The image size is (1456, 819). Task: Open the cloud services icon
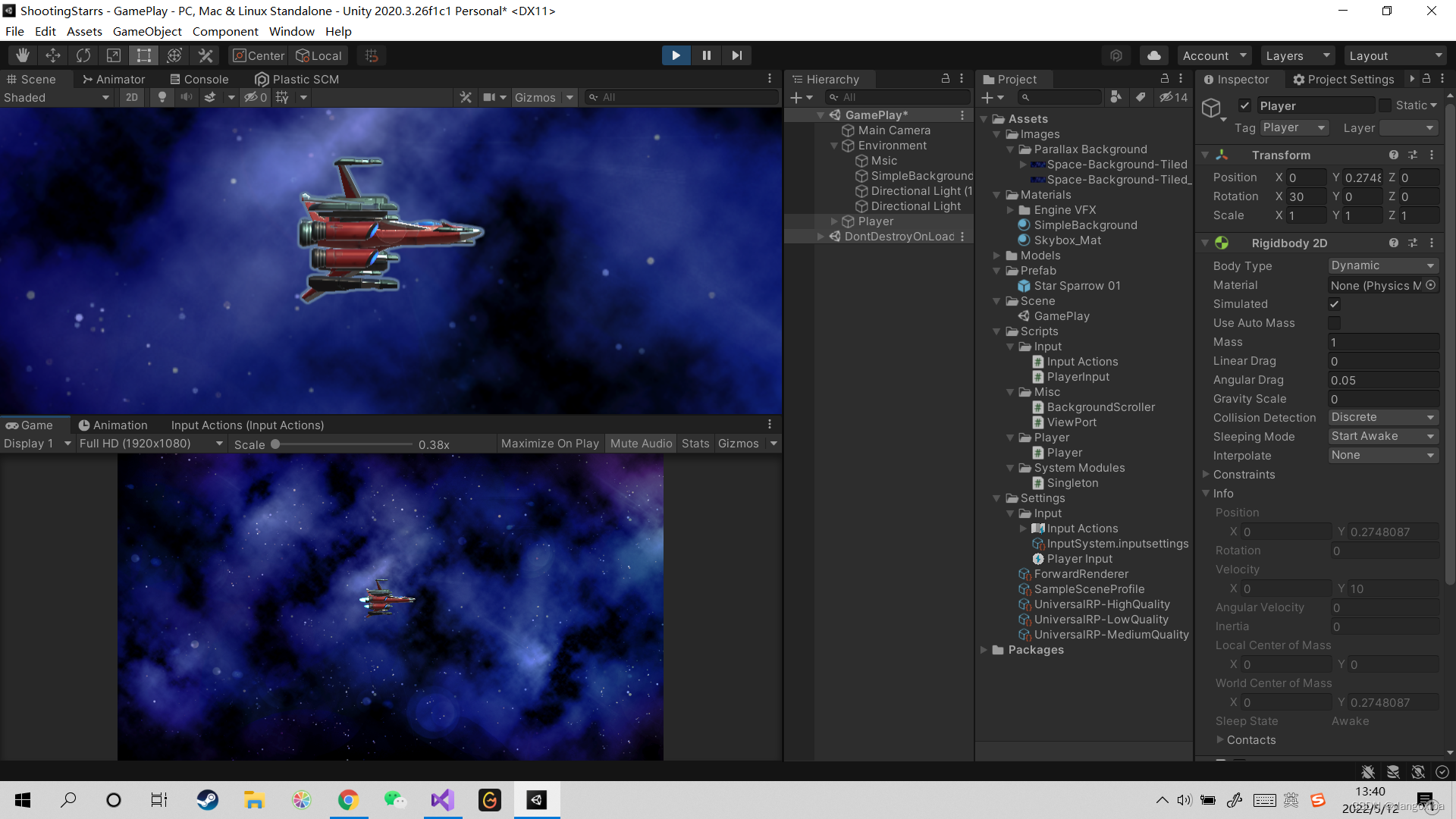(x=1153, y=55)
